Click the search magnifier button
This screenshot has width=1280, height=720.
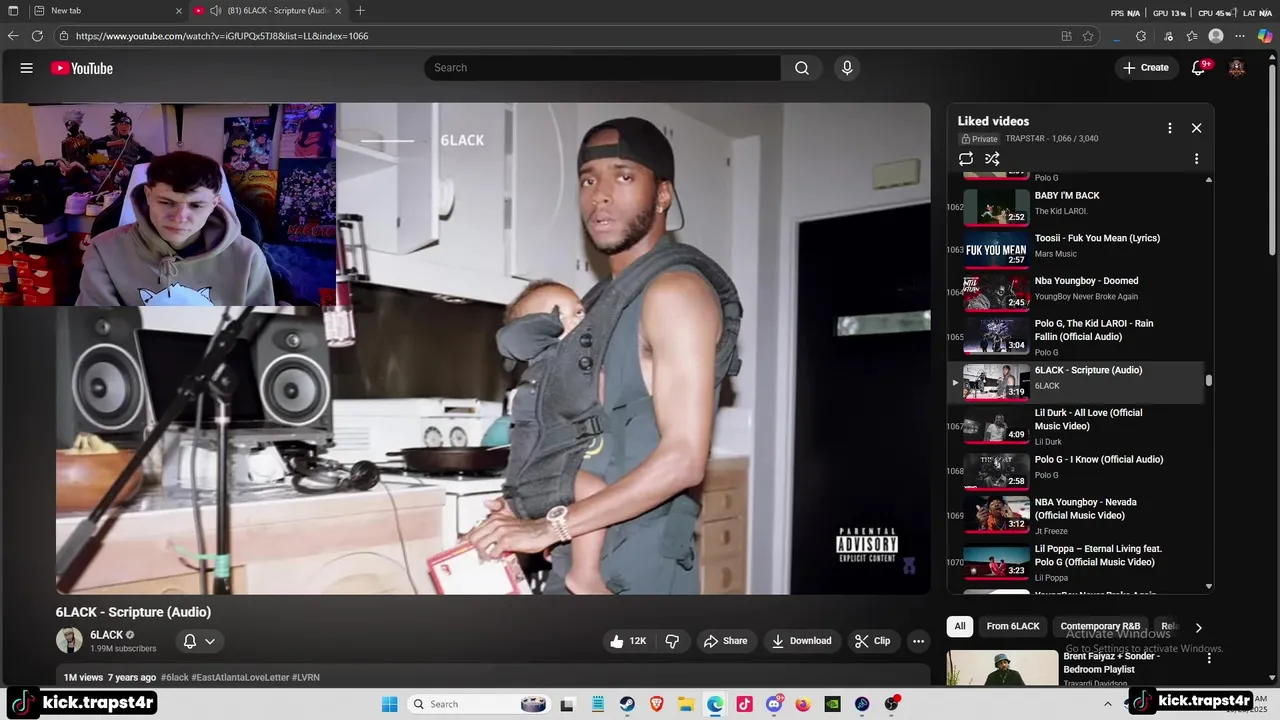[802, 68]
